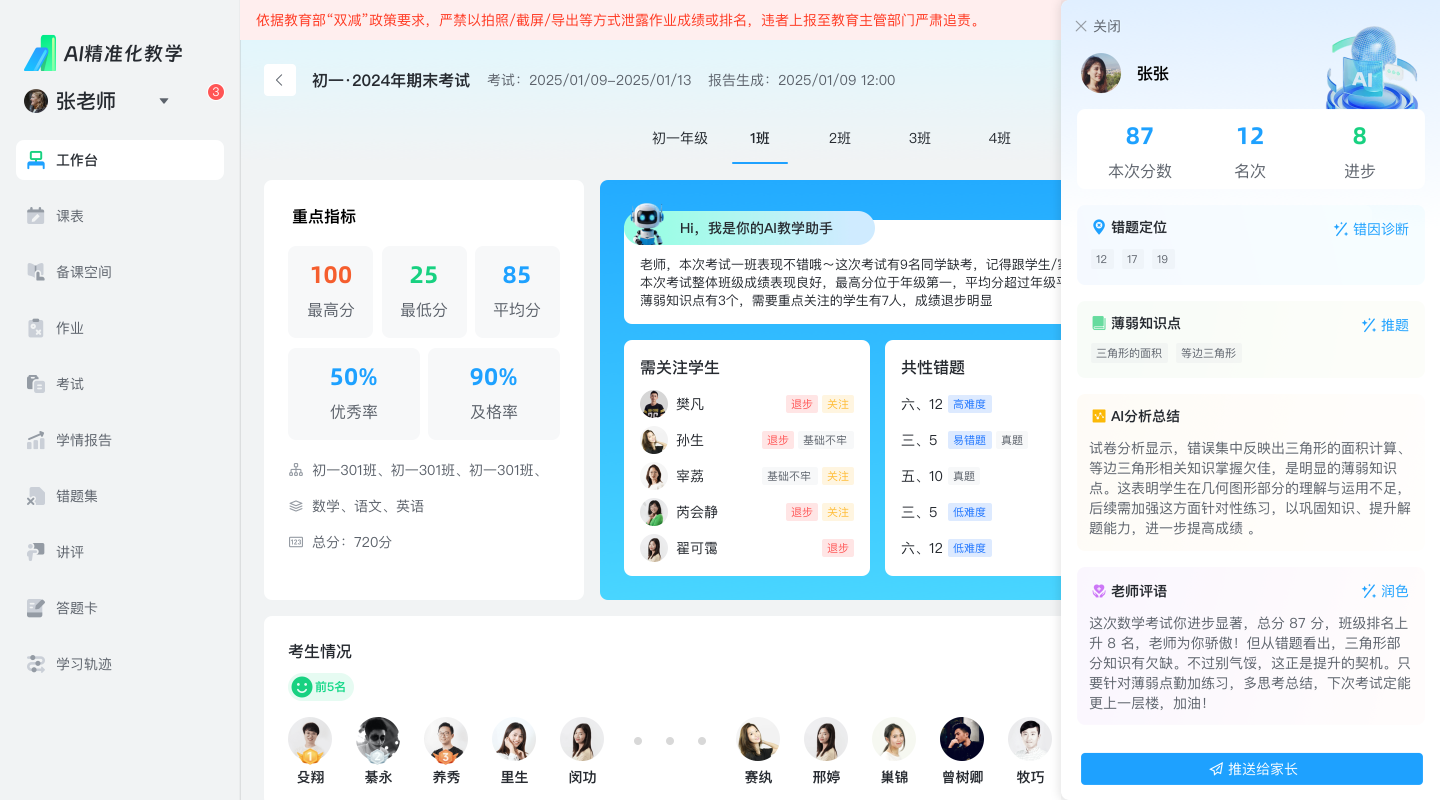Click student 曾树卿 avatar
1440x800 pixels.
pos(962,739)
